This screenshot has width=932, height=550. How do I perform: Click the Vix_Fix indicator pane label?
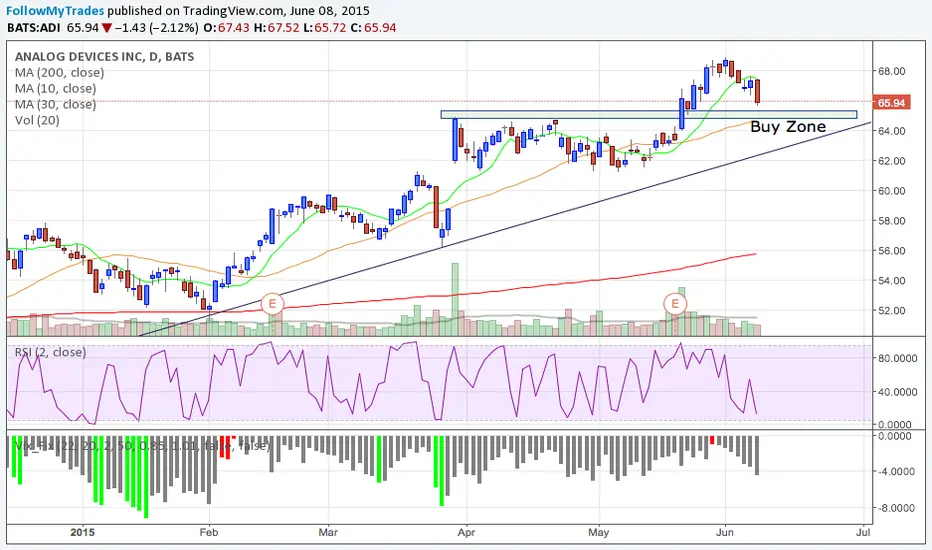[x=141, y=445]
